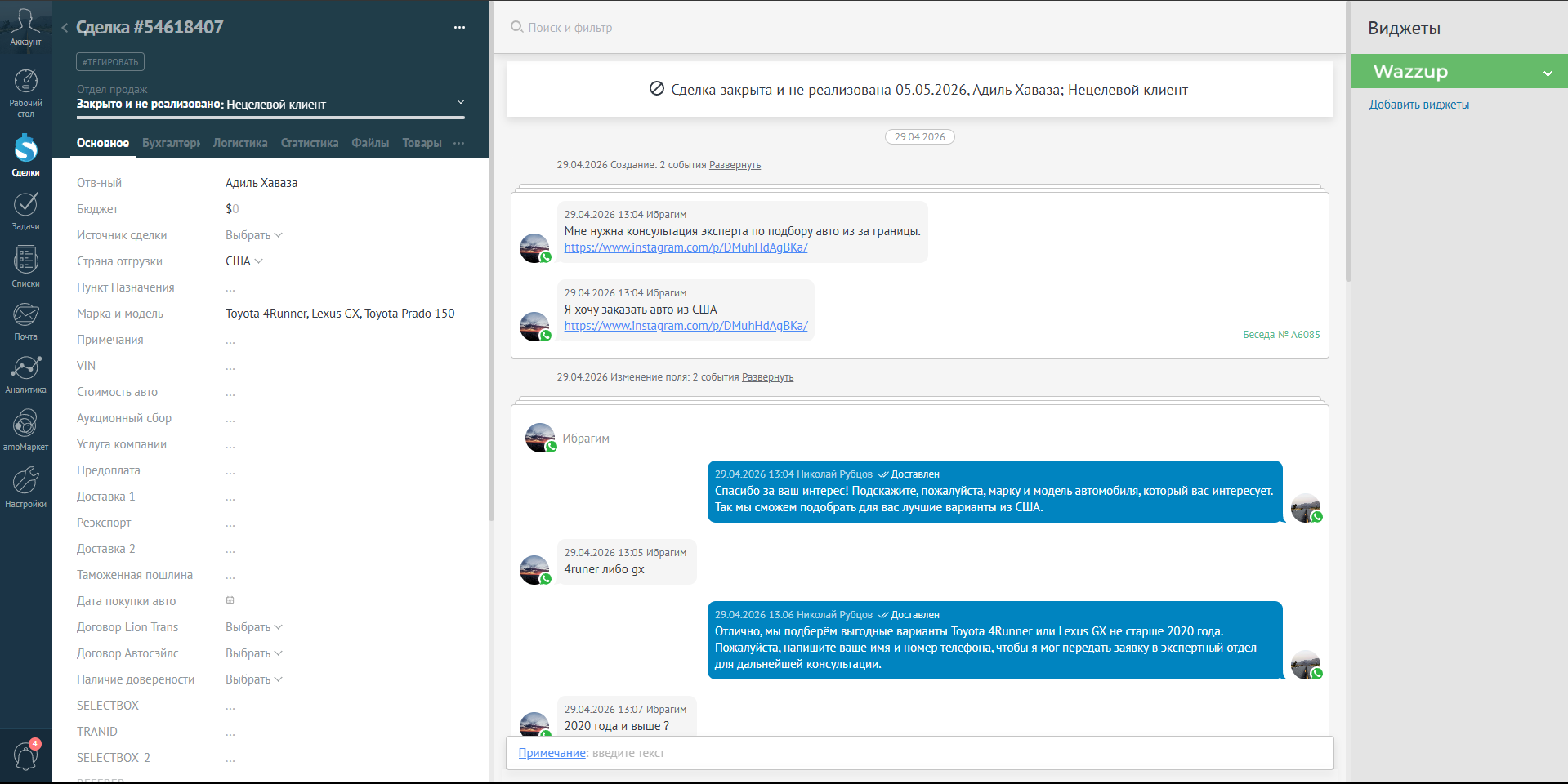The image size is (1568, 784).
Task: Switch to the Статистика tab
Action: coord(310,143)
